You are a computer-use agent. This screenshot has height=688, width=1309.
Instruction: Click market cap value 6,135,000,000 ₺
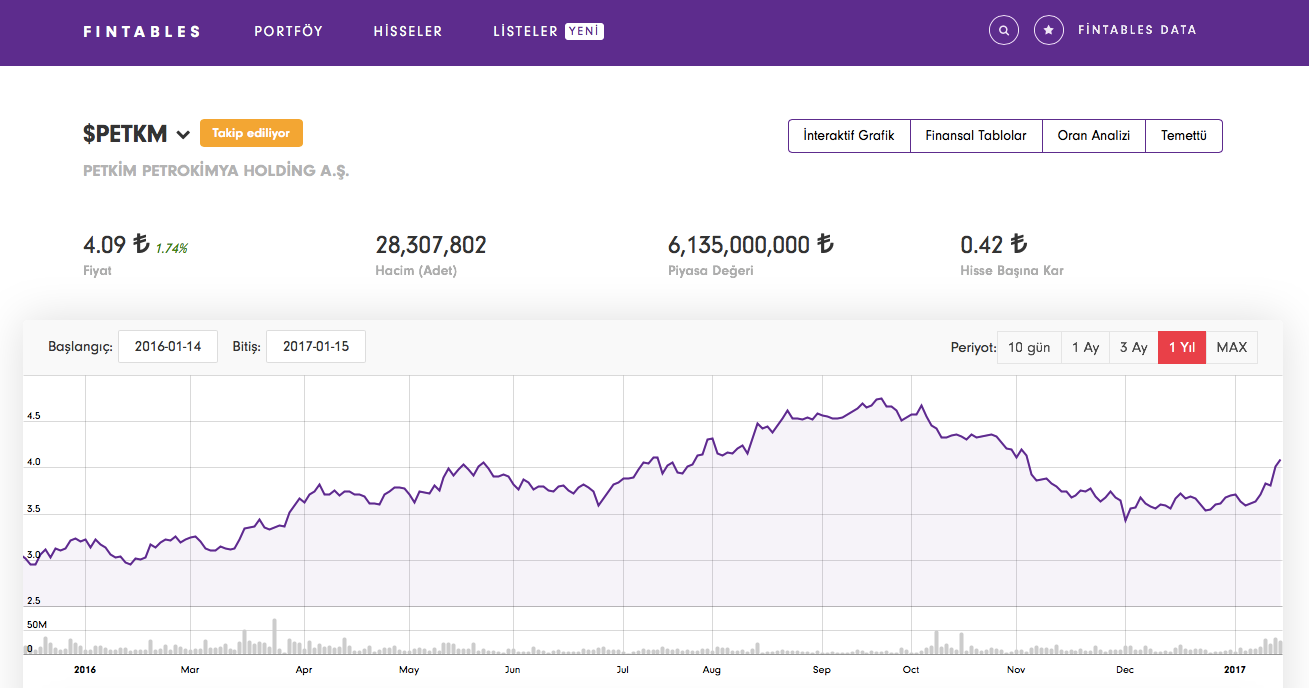pyautogui.click(x=750, y=244)
